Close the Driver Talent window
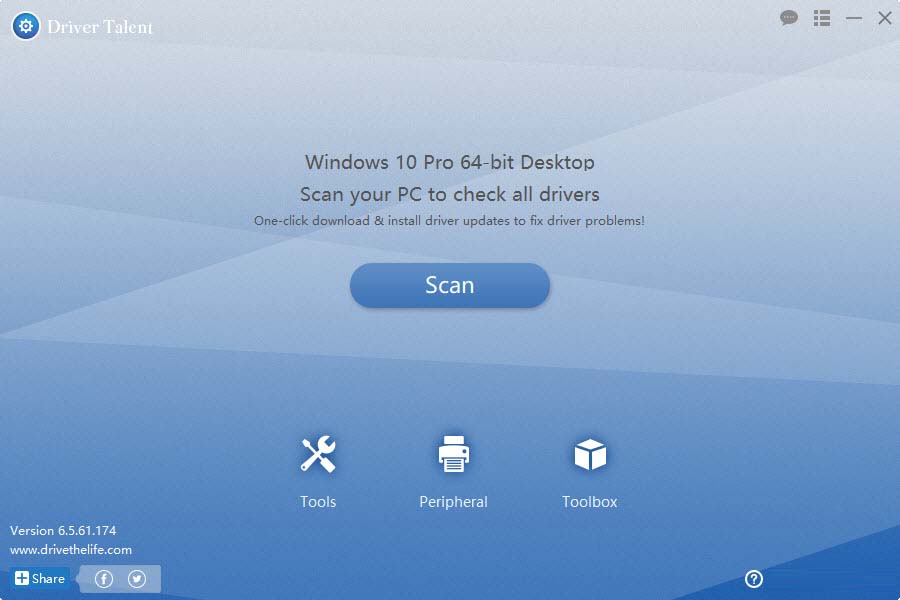The image size is (900, 600). tap(885, 18)
